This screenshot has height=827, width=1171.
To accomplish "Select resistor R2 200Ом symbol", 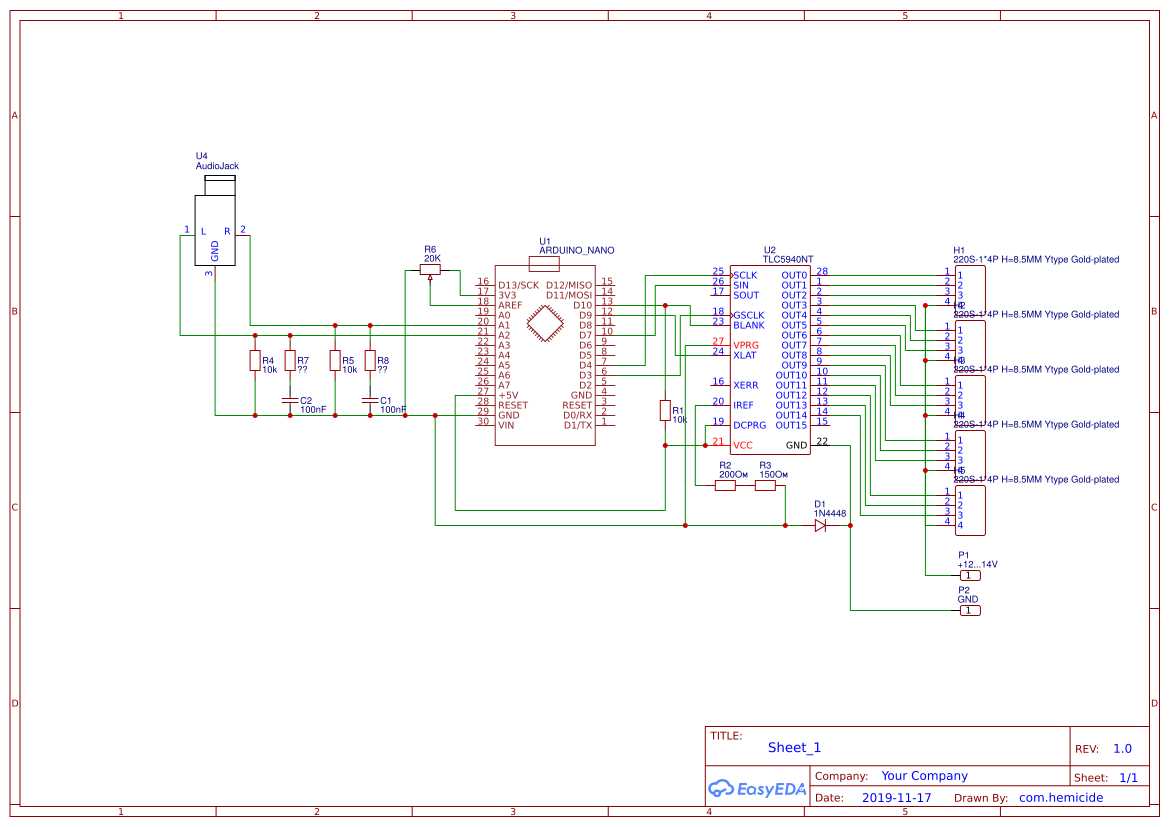I will coord(725,486).
